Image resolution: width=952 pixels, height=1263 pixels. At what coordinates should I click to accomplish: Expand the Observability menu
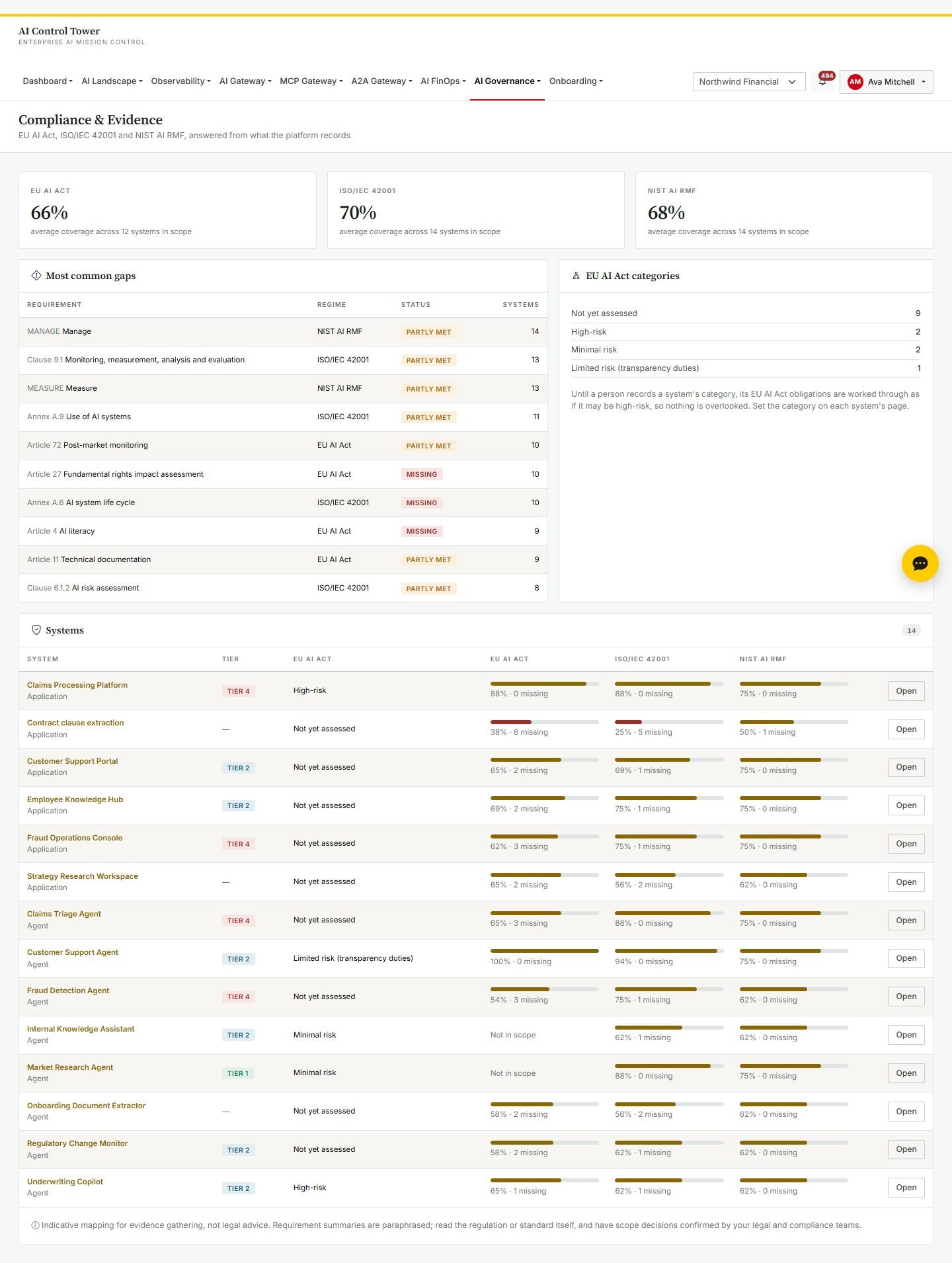180,81
